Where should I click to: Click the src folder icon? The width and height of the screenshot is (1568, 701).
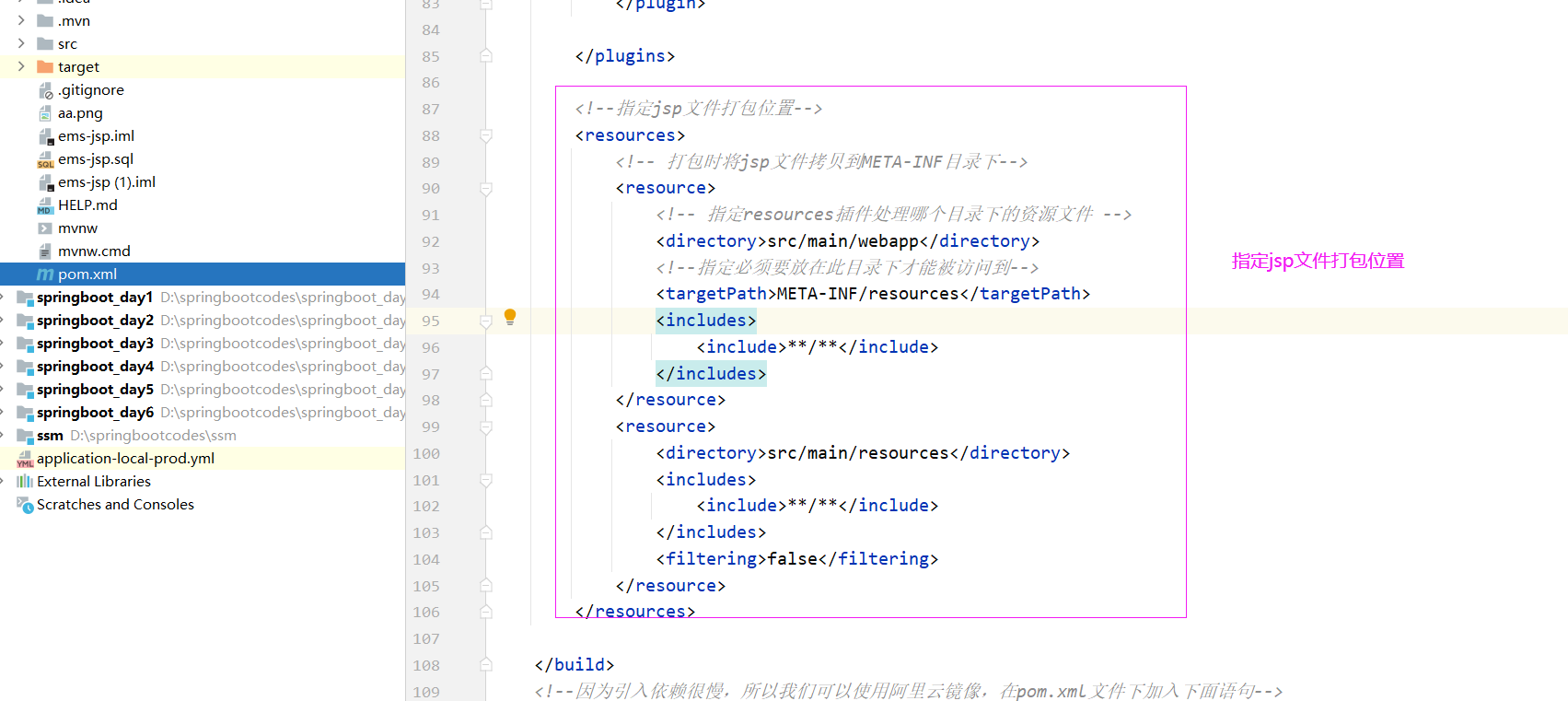45,43
